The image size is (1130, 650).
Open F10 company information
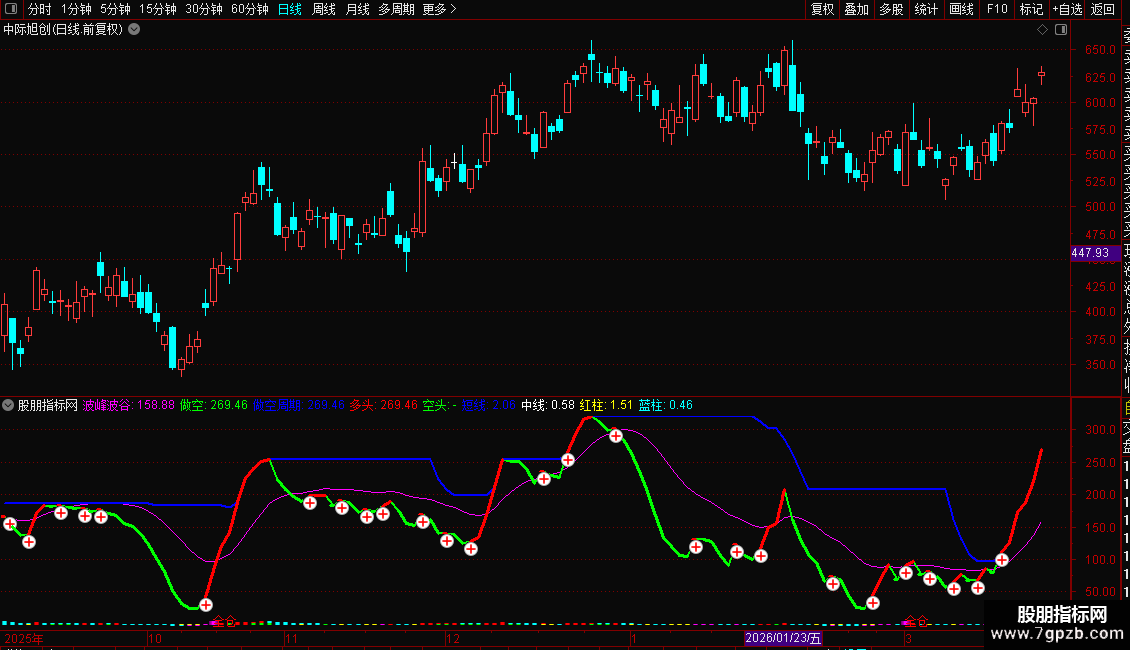(x=997, y=9)
